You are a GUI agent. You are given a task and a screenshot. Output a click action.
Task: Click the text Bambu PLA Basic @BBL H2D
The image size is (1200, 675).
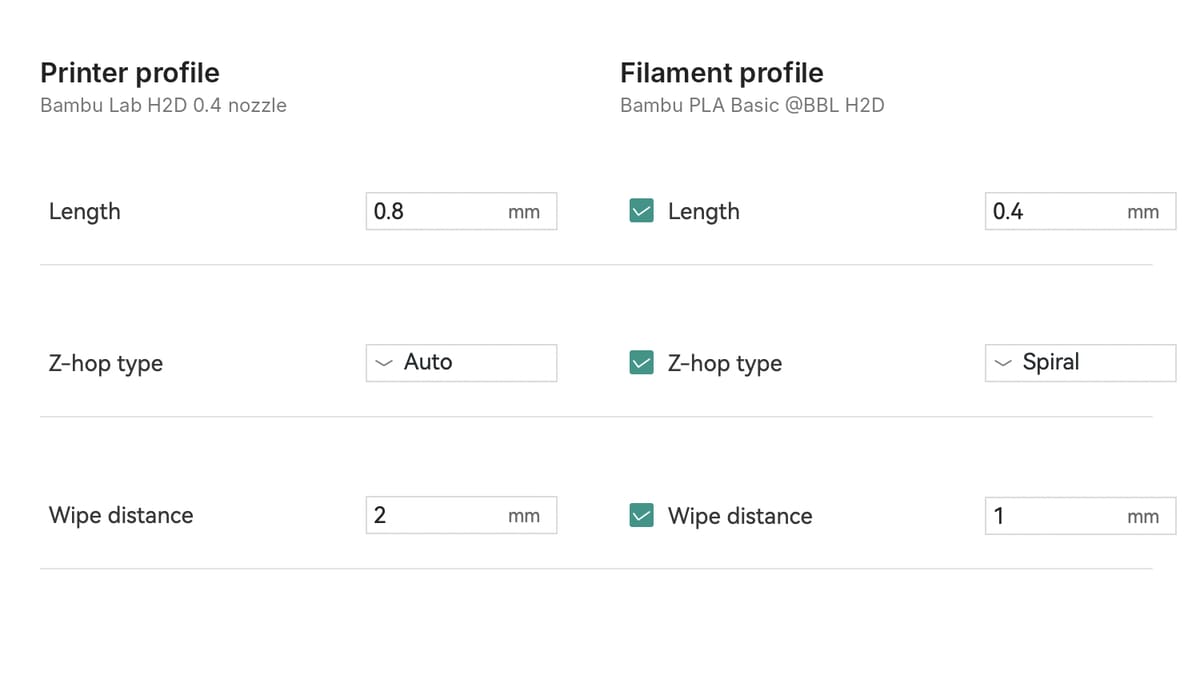click(x=752, y=105)
